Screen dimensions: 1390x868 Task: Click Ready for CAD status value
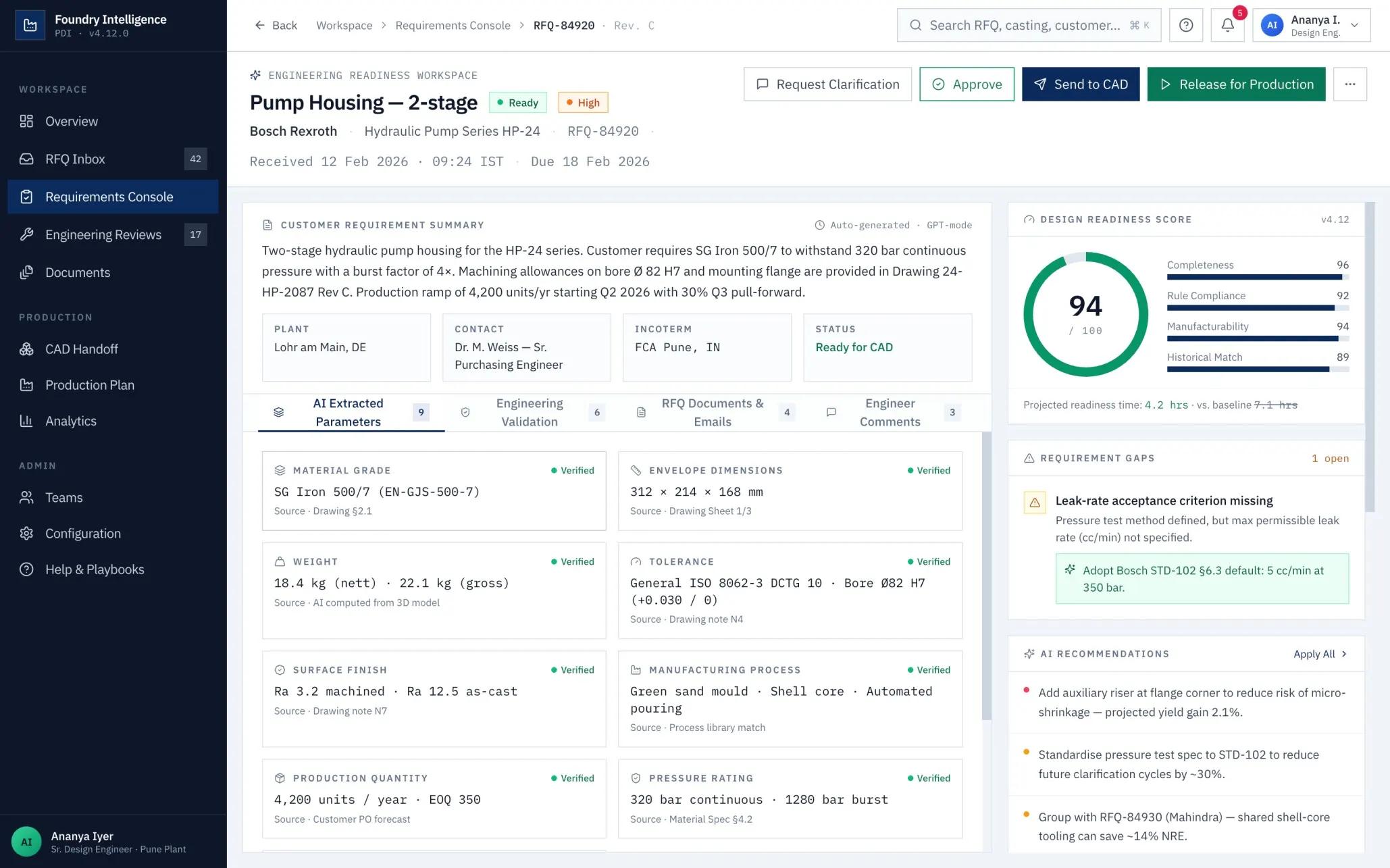coord(854,347)
